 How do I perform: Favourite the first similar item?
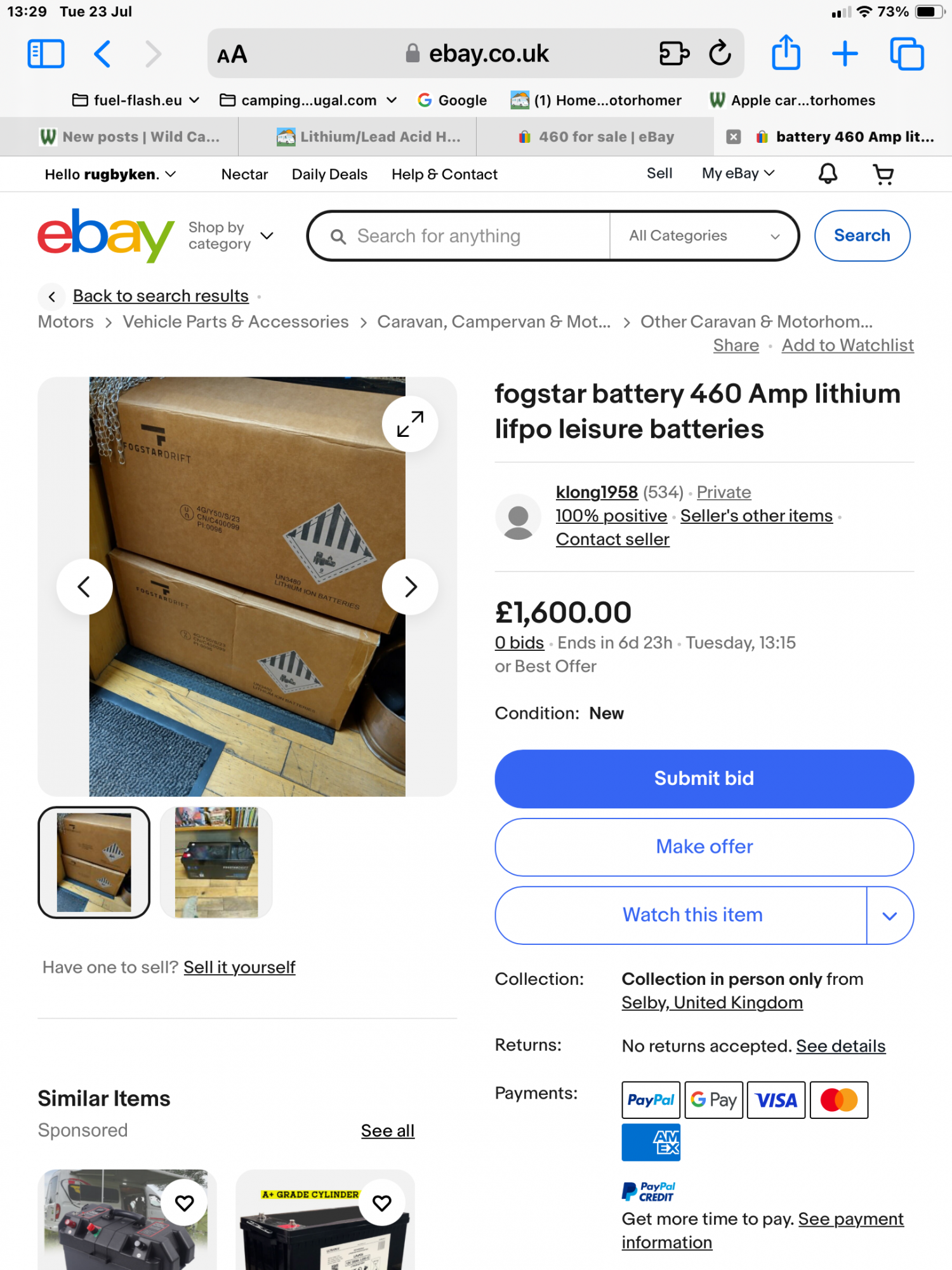[185, 1203]
